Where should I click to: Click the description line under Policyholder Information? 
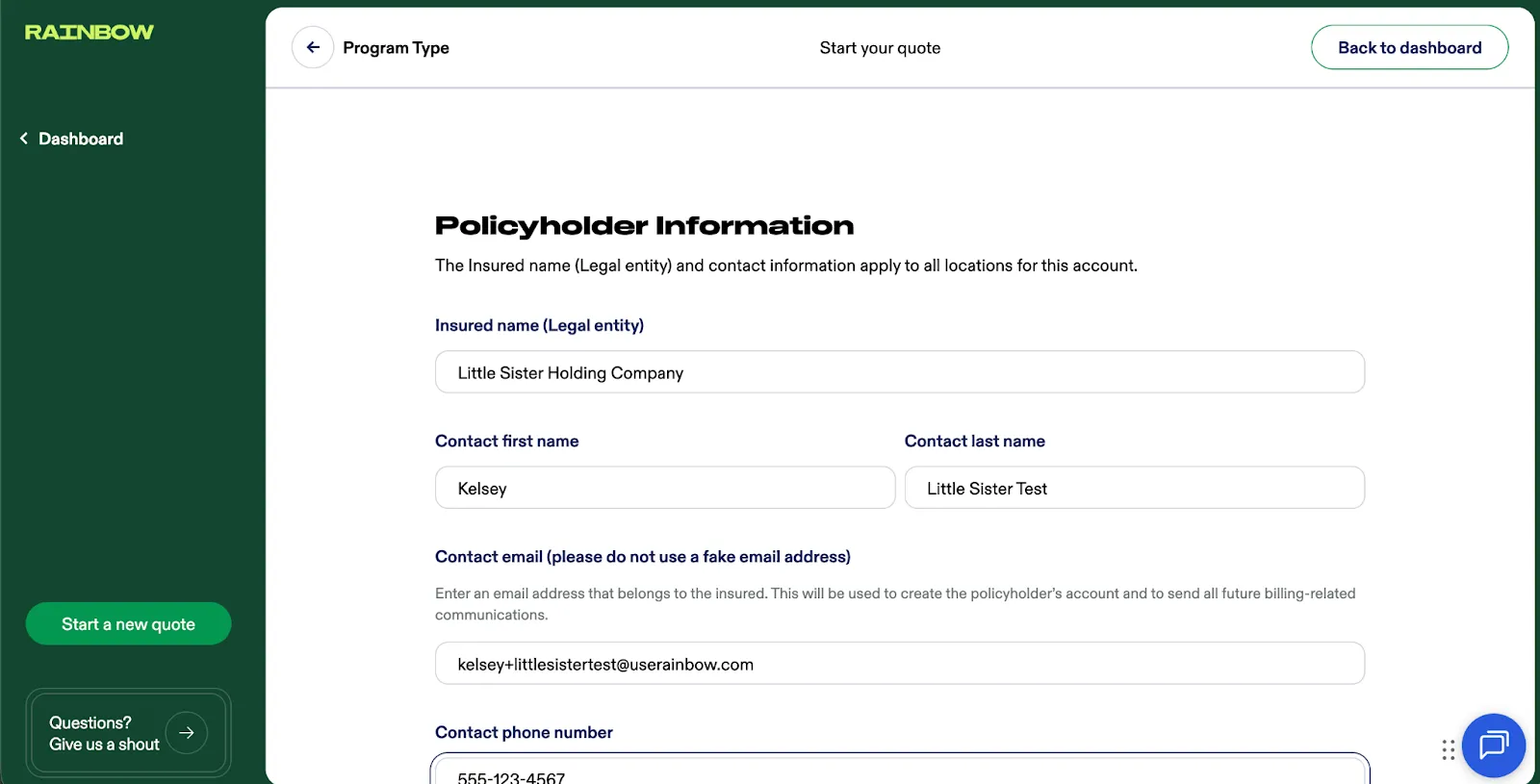[x=785, y=266]
